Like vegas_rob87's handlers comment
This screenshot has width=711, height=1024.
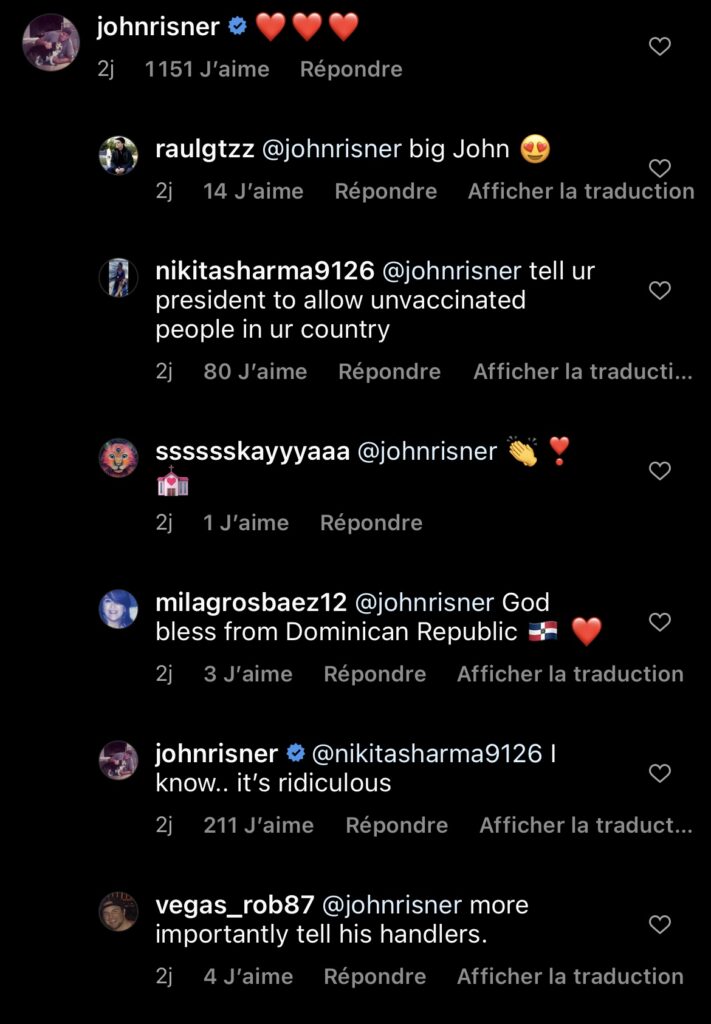point(660,925)
